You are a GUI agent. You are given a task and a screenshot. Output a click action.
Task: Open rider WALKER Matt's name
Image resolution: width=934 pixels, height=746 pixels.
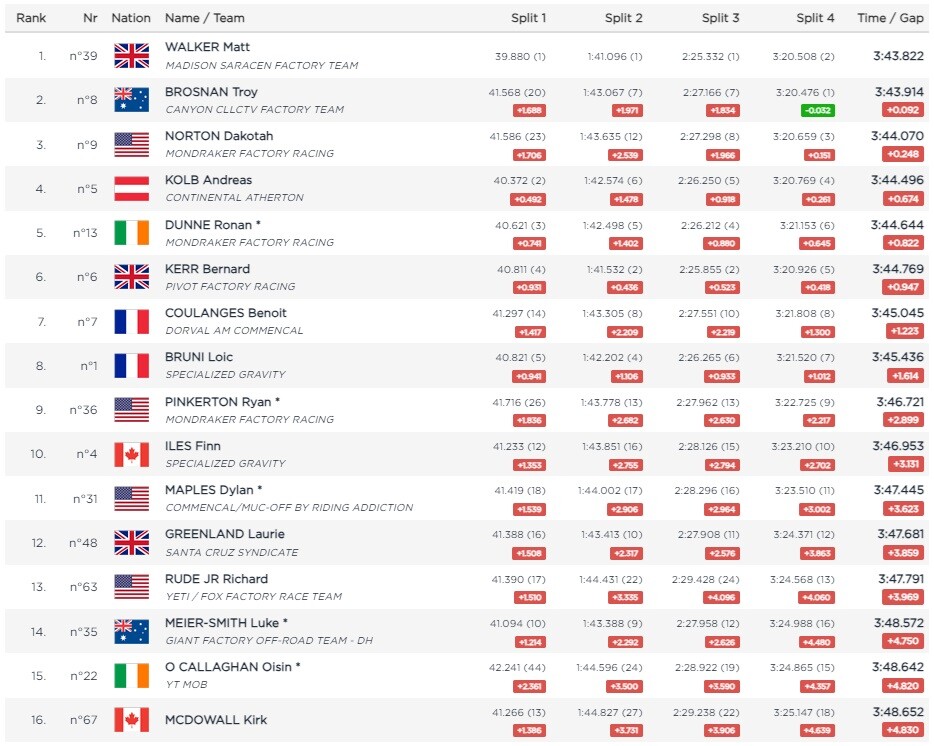point(207,47)
